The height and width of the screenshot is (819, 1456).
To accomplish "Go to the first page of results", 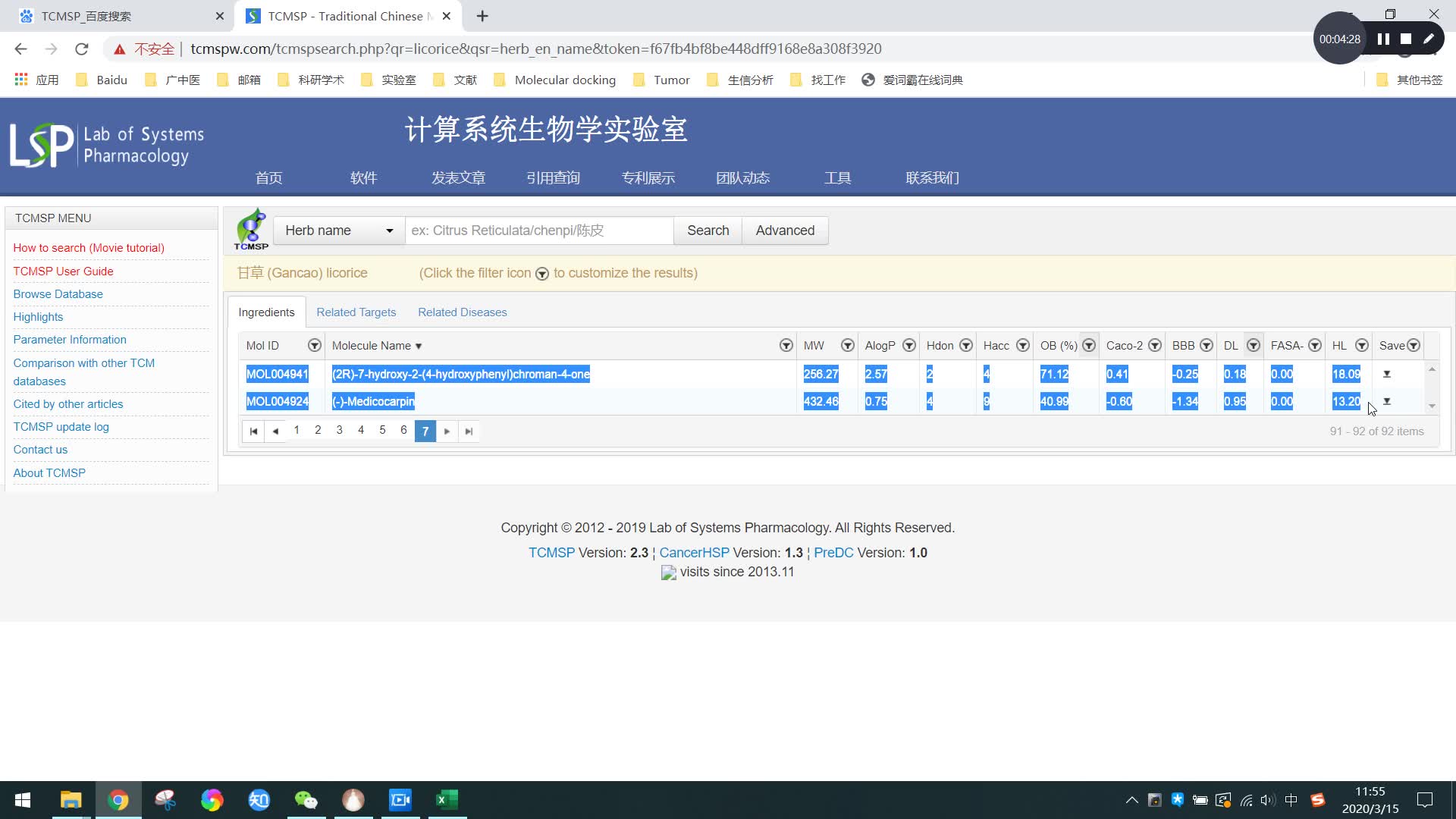I will 253,431.
